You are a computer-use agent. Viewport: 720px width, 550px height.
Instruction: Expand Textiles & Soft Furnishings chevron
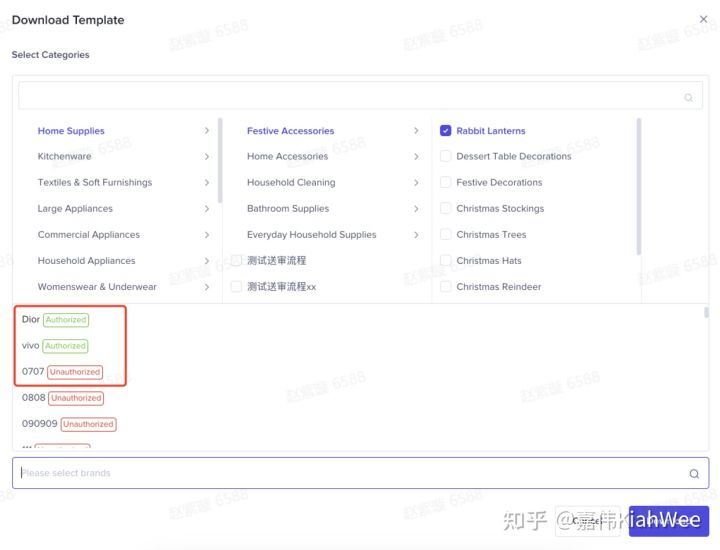coord(207,183)
